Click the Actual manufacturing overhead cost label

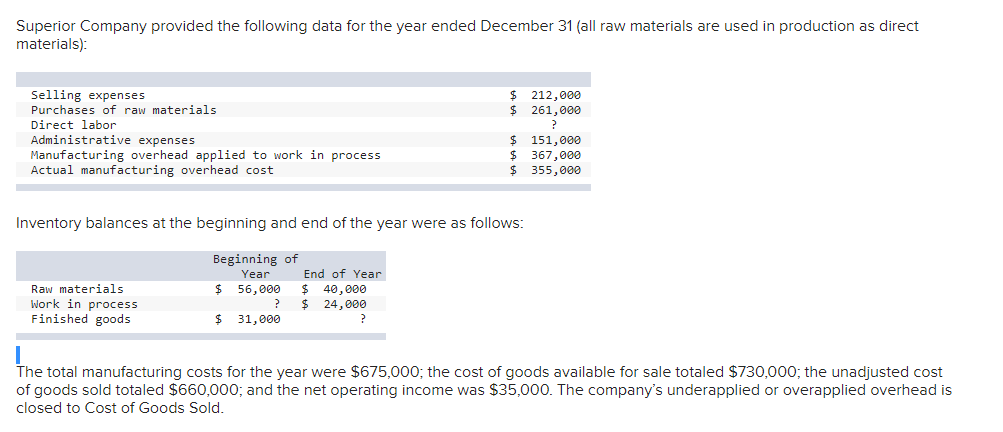click(x=152, y=170)
